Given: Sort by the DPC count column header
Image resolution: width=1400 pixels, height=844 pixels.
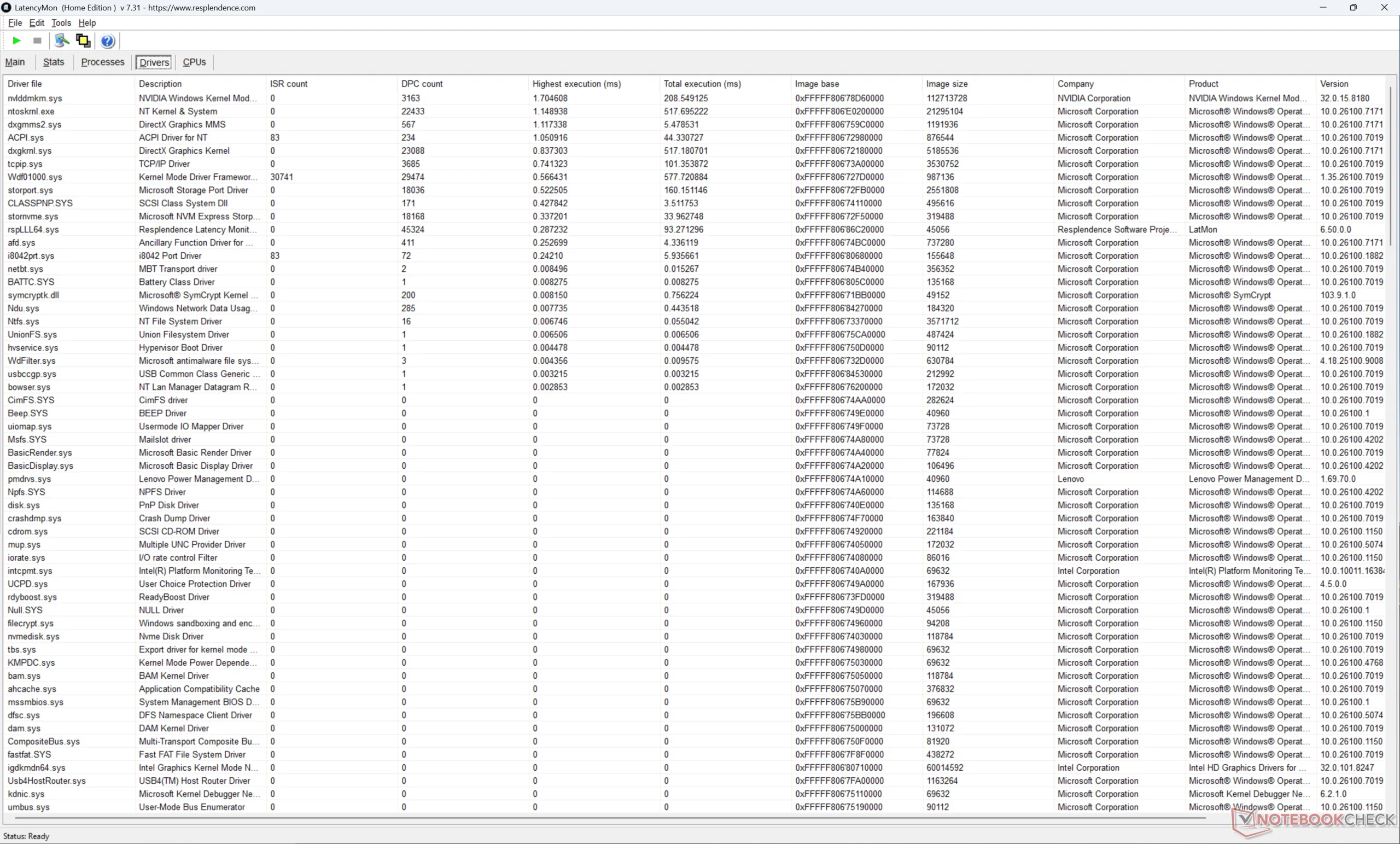Looking at the screenshot, I should pos(422,84).
